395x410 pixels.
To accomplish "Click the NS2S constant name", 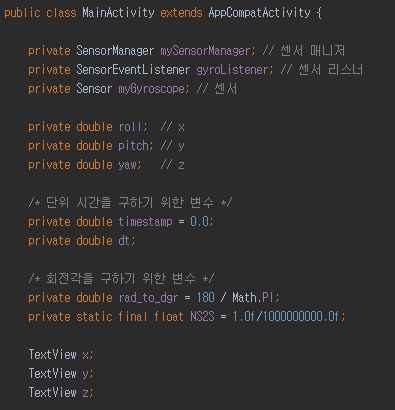I will (202, 316).
